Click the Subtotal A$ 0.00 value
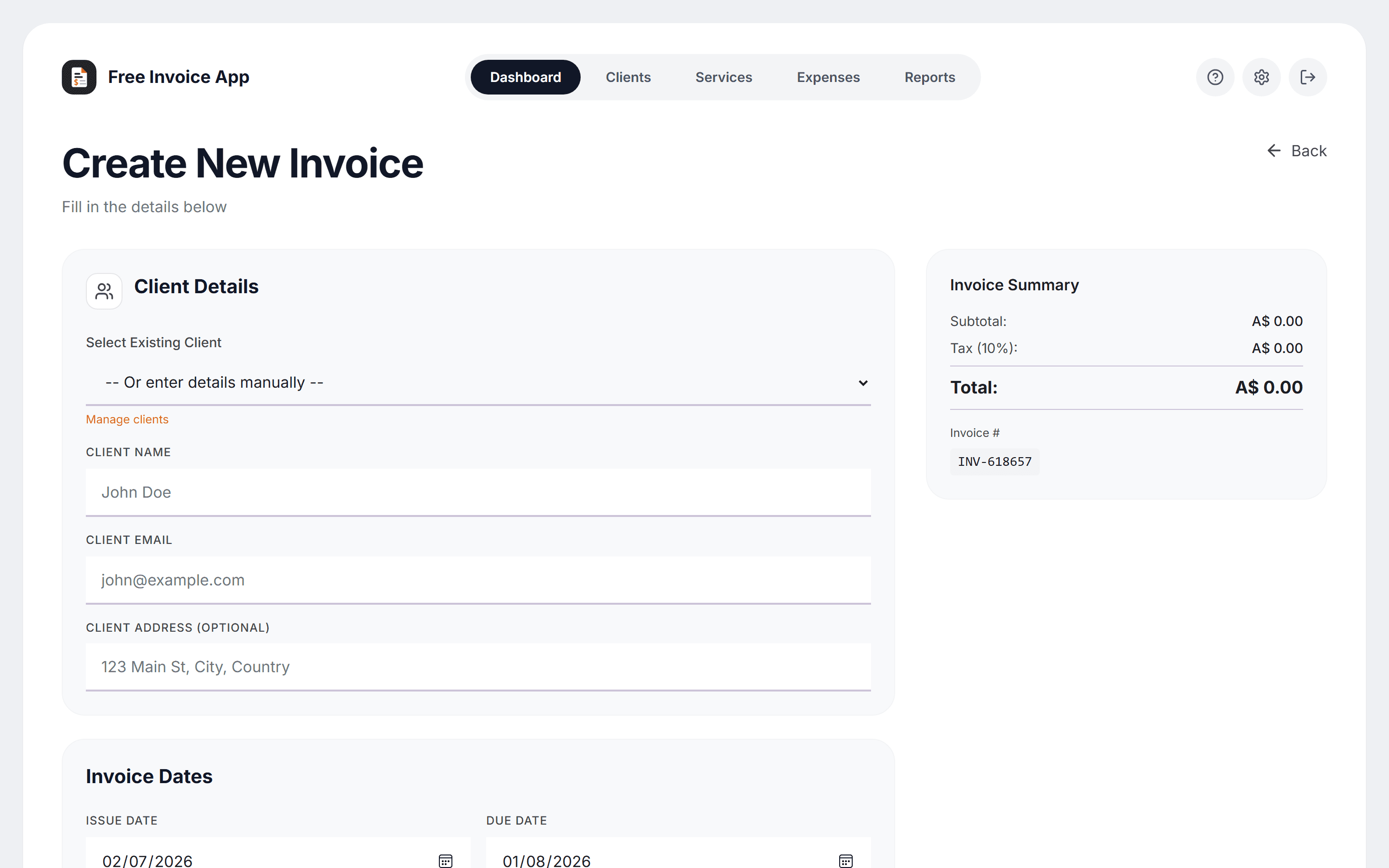1389x868 pixels. 1277,321
